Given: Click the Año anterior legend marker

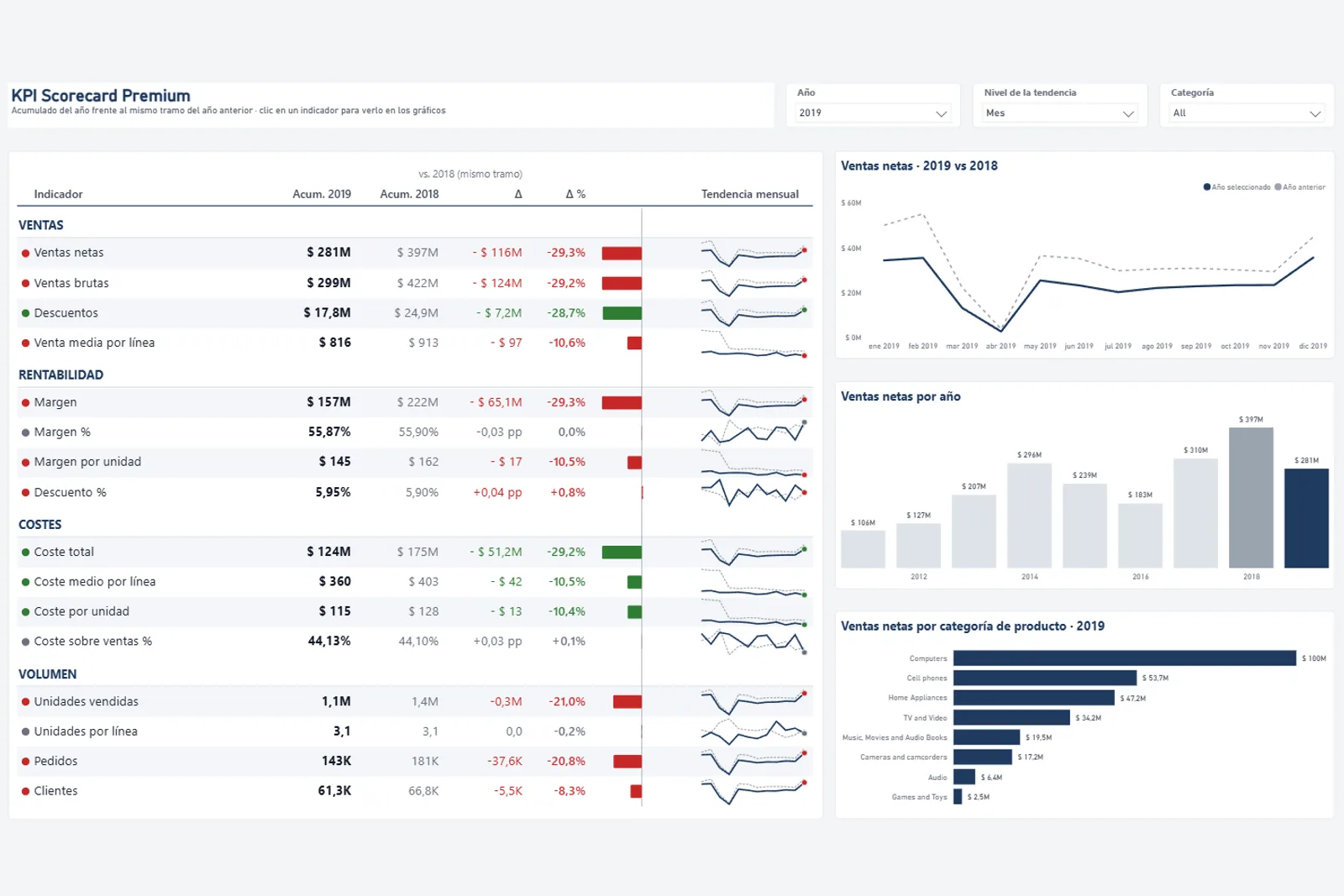Looking at the screenshot, I should click(x=1278, y=187).
